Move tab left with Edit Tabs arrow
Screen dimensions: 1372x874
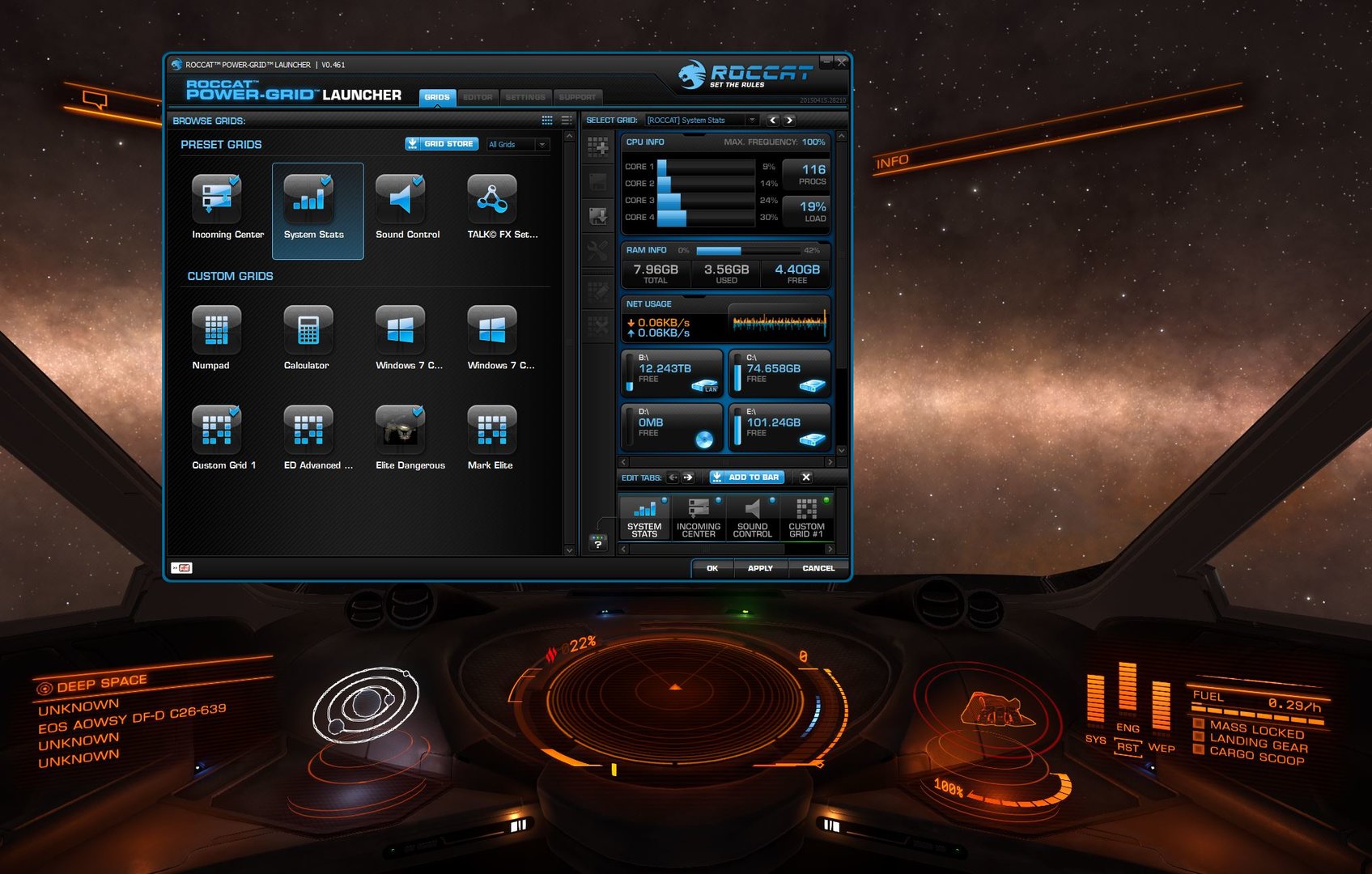coord(673,477)
